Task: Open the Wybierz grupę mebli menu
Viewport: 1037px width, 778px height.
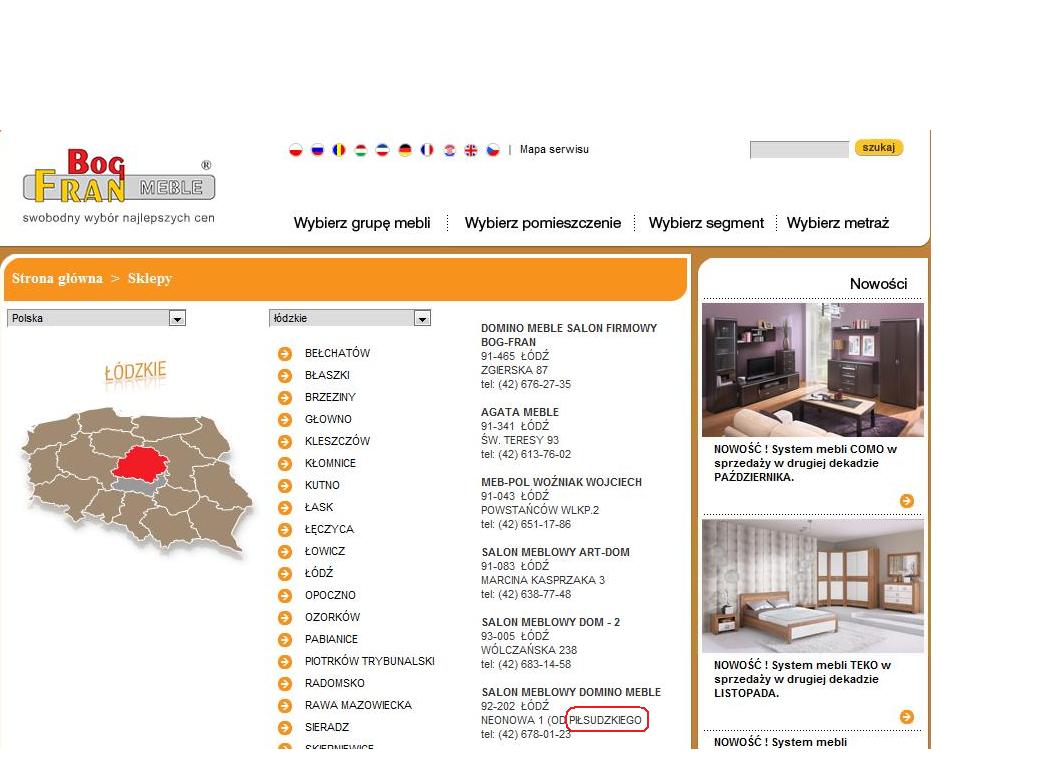Action: 362,223
